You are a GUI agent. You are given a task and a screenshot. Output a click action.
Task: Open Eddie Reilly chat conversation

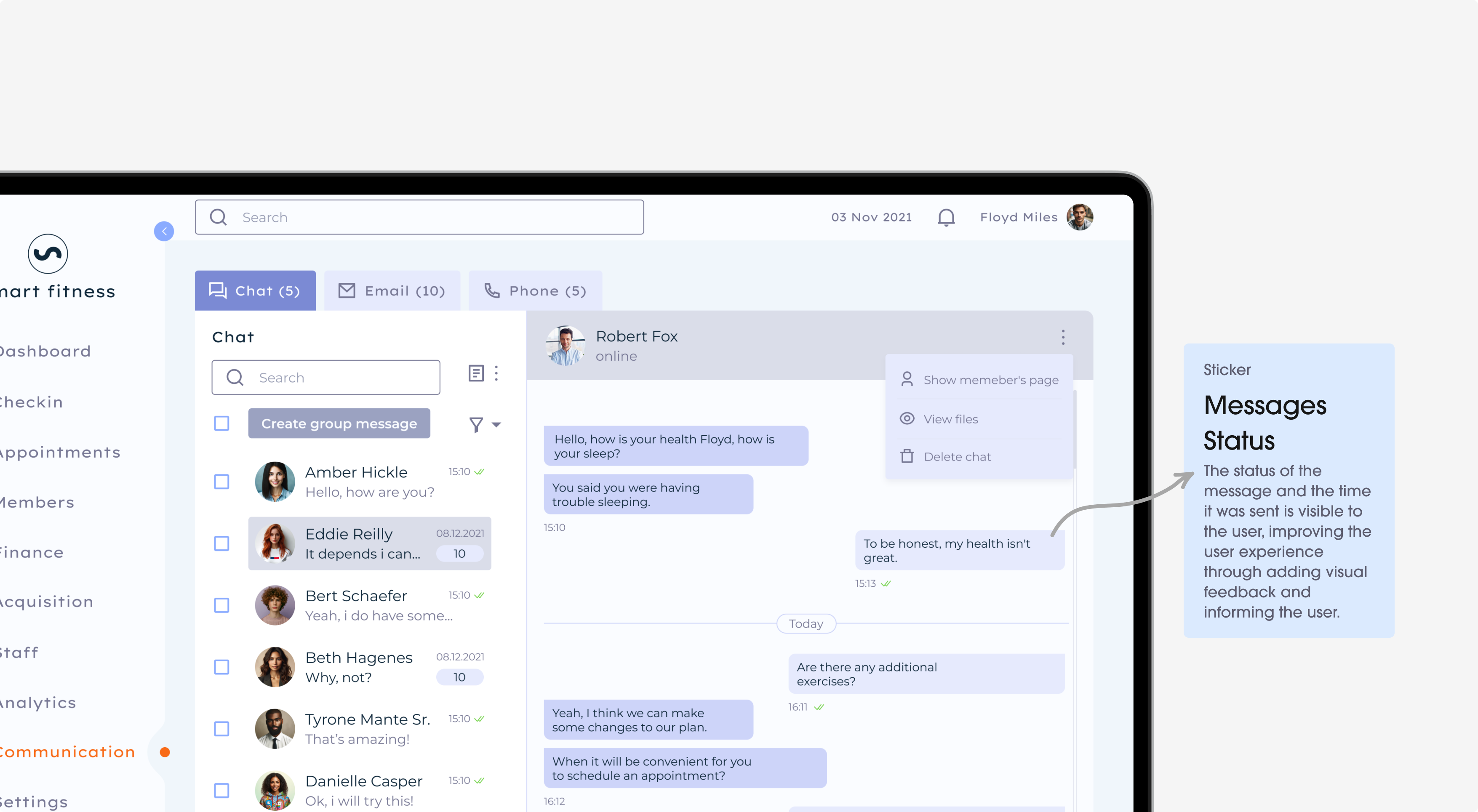370,543
